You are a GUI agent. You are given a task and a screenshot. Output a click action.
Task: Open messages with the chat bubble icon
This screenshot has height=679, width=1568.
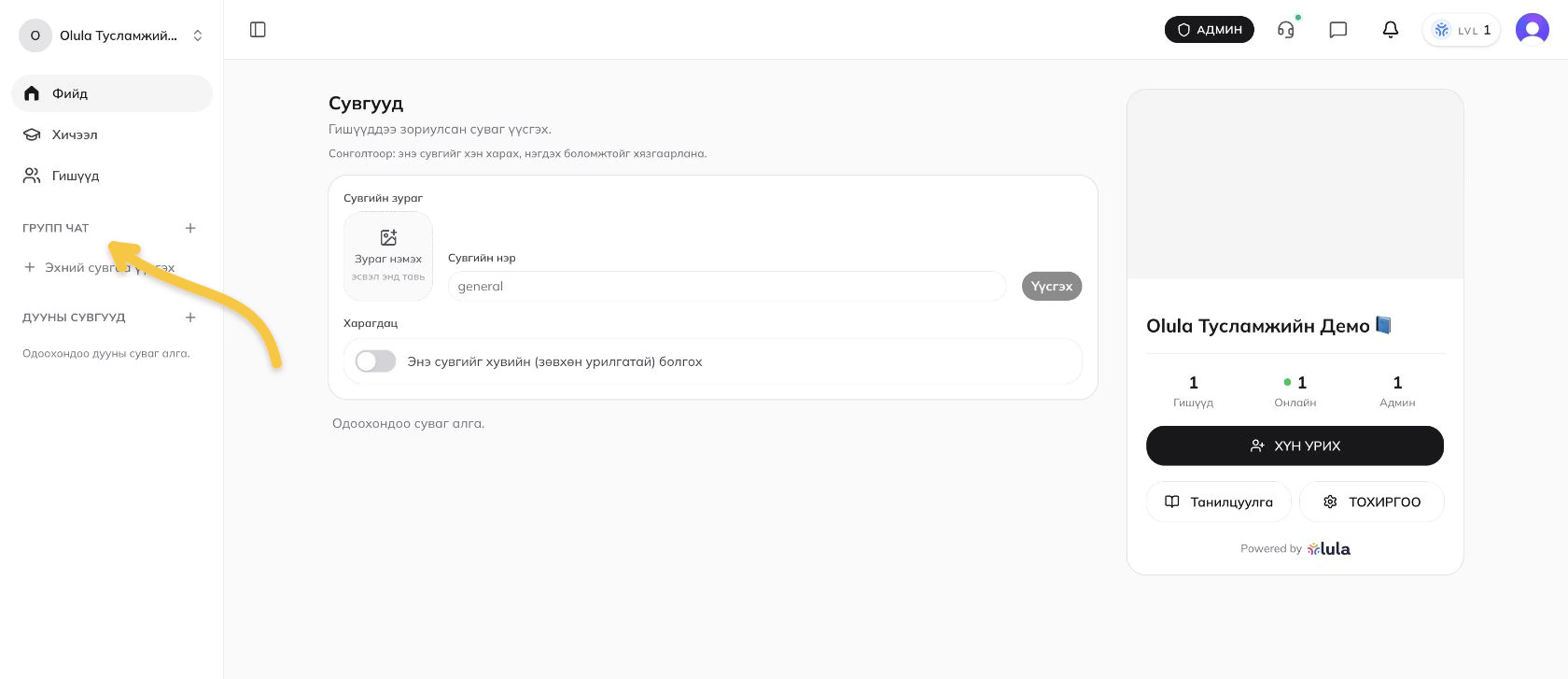[x=1338, y=30]
